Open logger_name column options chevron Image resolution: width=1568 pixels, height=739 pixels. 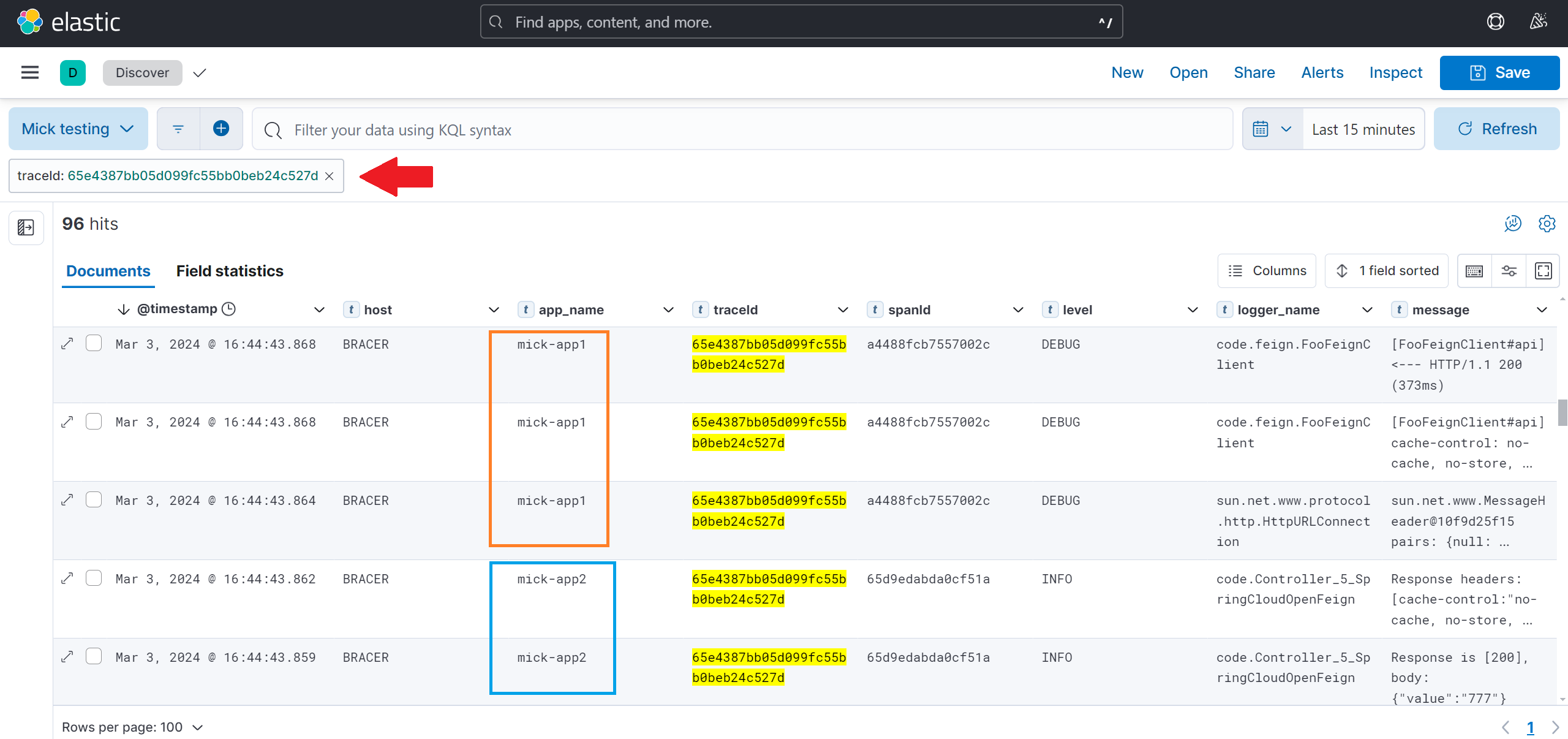pos(1367,310)
